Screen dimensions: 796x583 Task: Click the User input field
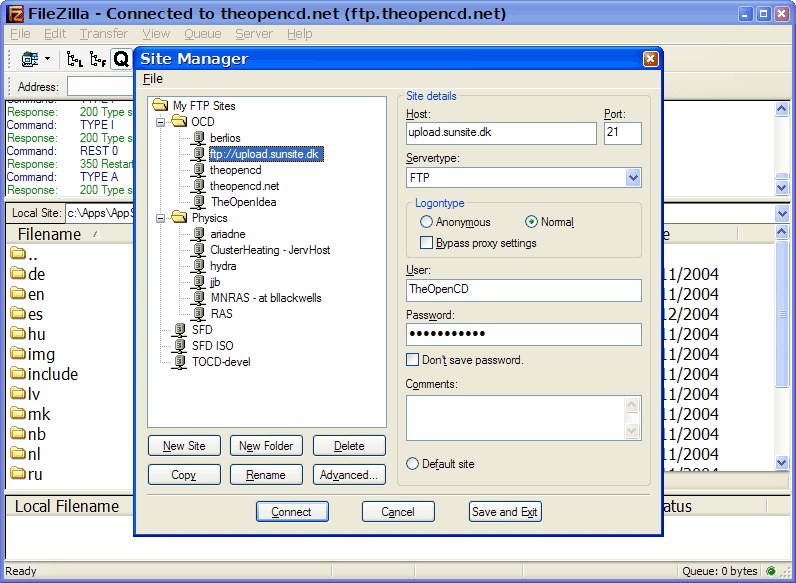524,290
